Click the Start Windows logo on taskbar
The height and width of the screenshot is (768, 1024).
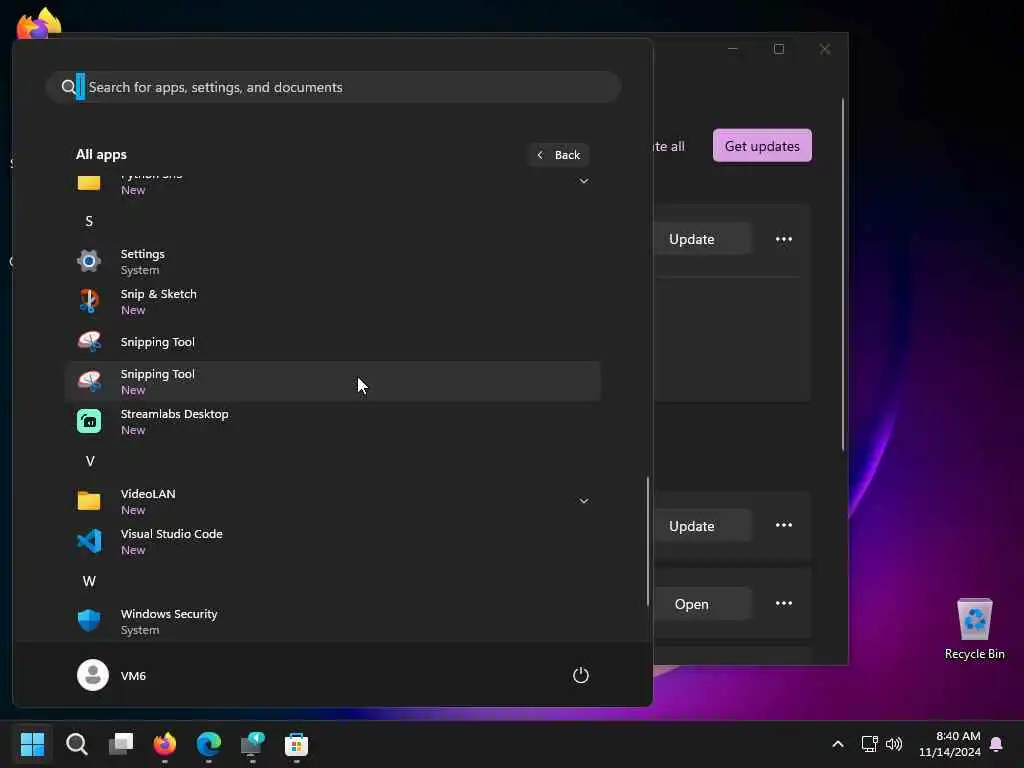(x=32, y=744)
